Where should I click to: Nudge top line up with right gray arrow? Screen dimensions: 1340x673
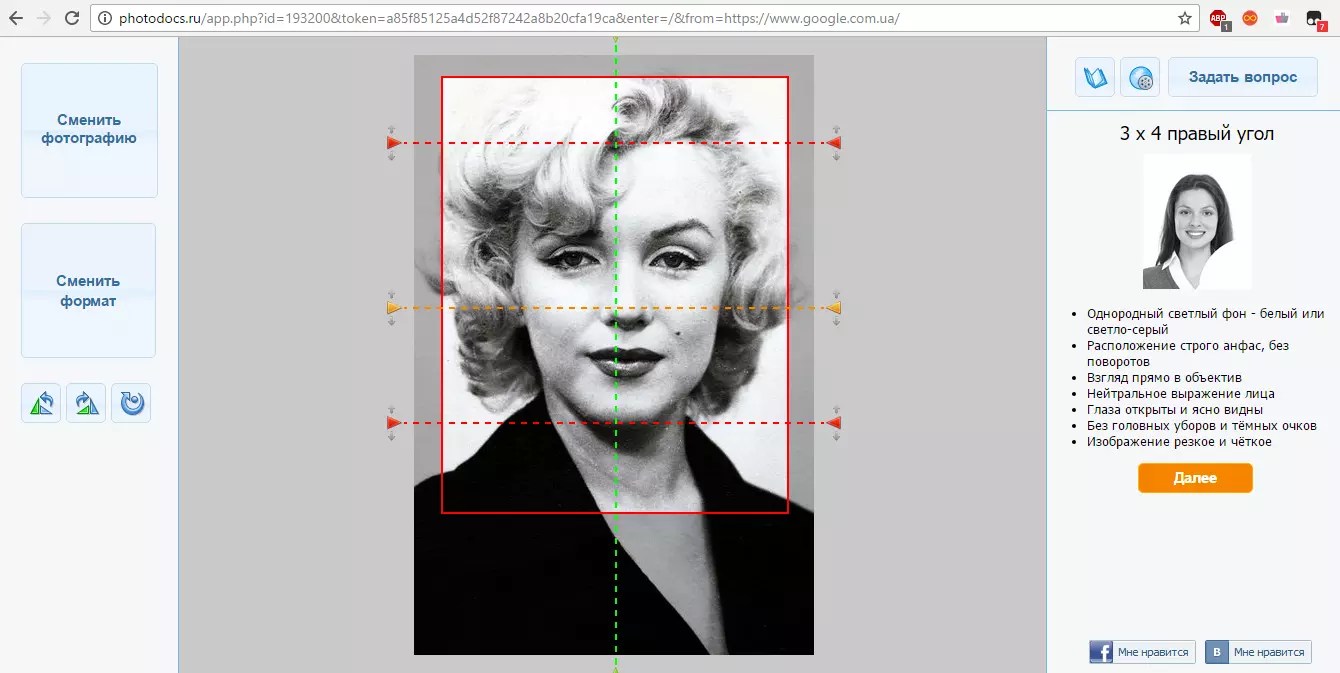(836, 130)
